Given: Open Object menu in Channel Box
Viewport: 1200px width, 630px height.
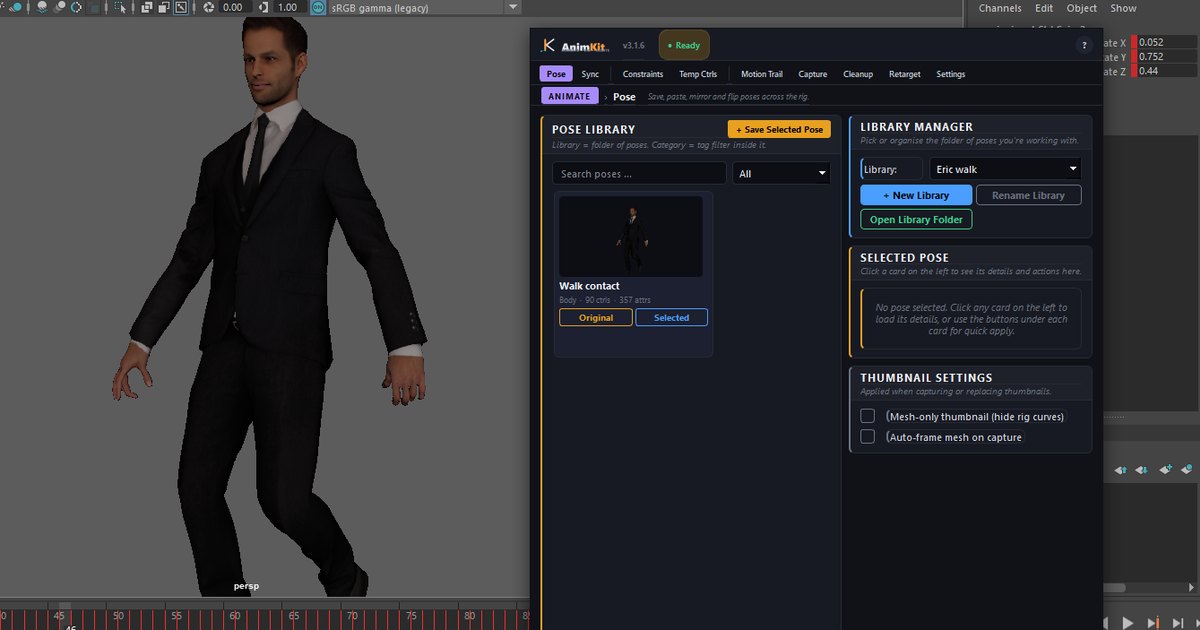Looking at the screenshot, I should click(1082, 8).
